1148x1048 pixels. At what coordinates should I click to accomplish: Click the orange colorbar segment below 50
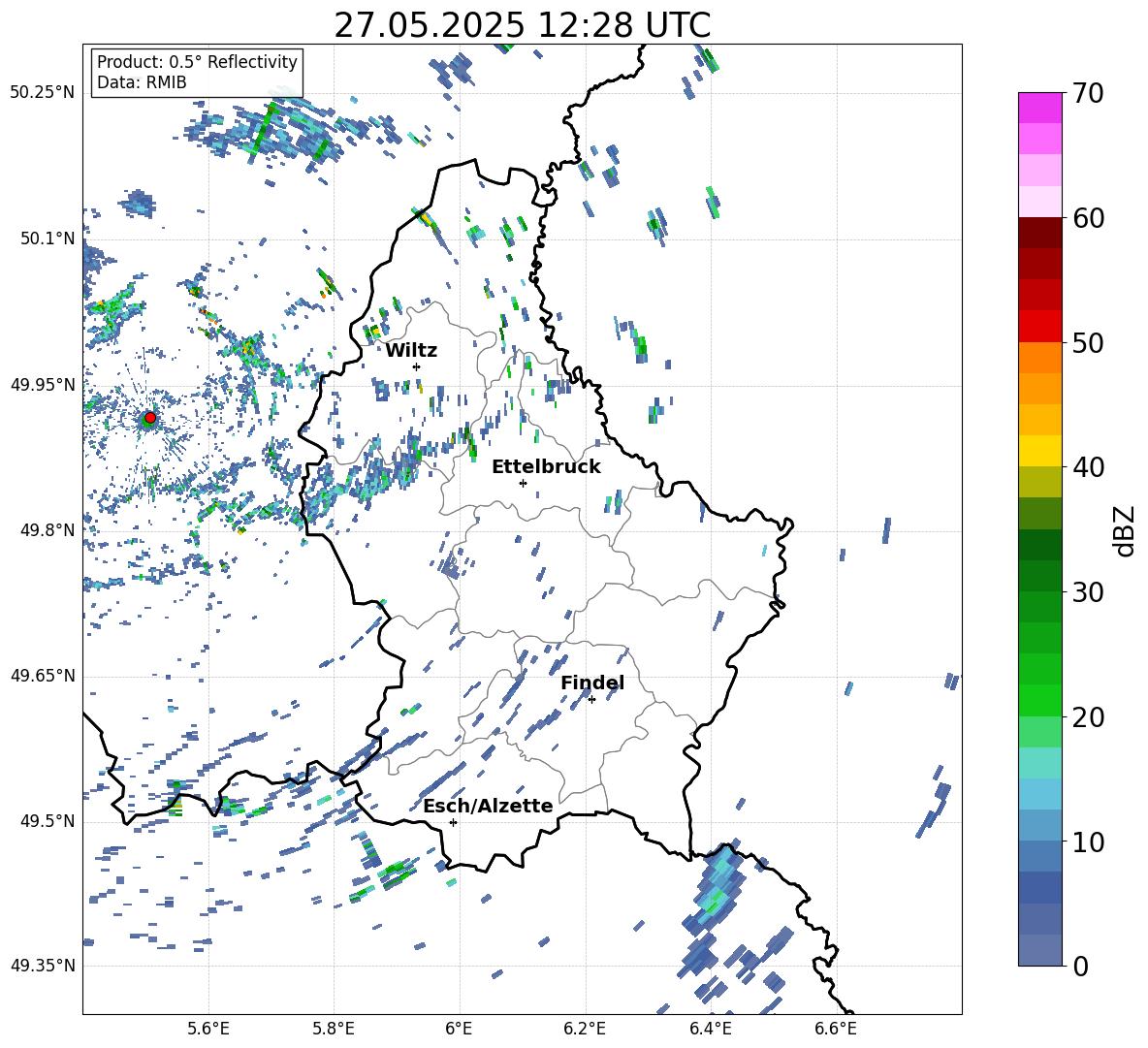[x=1039, y=357]
